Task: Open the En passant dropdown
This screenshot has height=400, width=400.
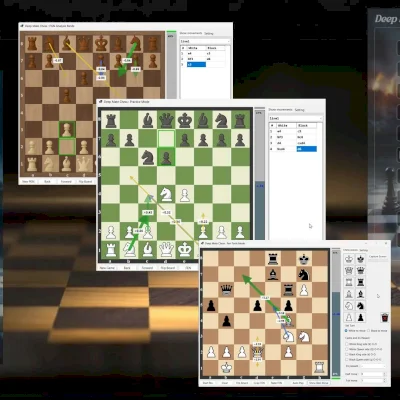Action: tap(373, 366)
